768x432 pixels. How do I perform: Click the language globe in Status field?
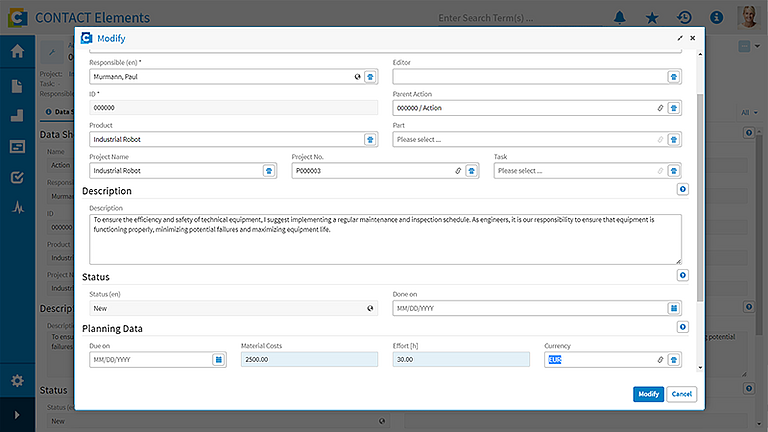pos(370,308)
